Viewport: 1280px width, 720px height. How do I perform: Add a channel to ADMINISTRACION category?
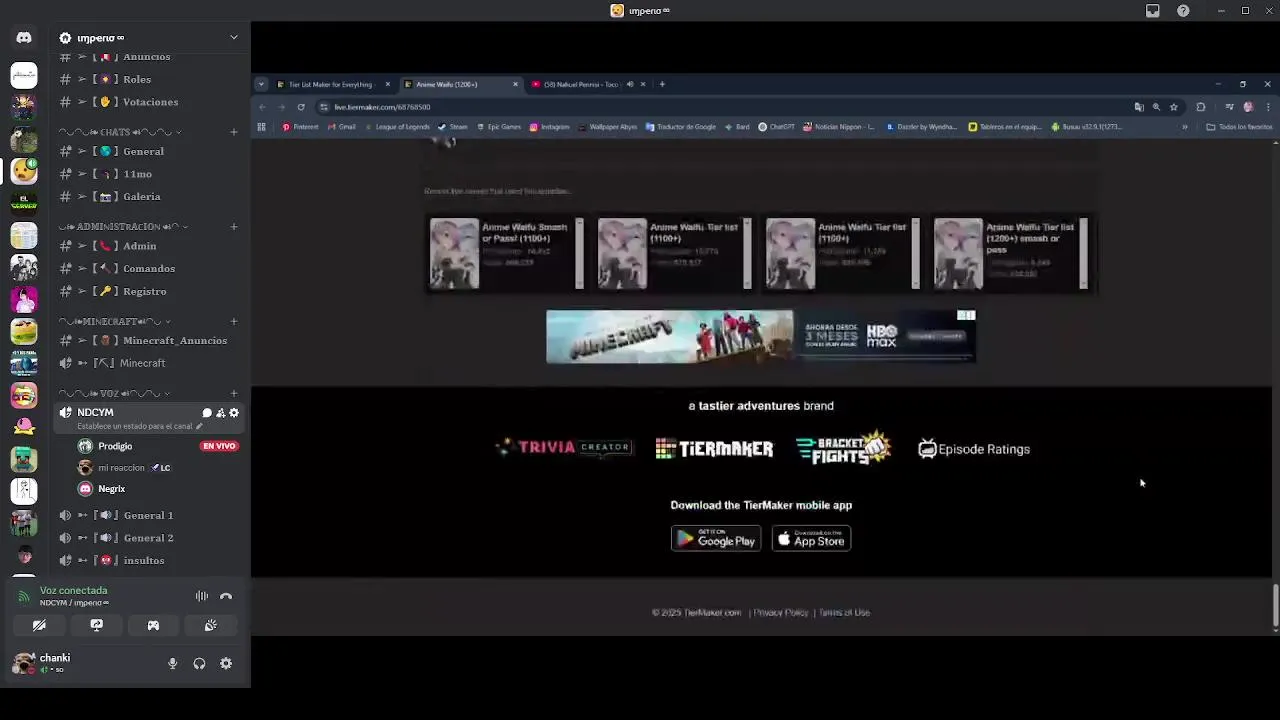[234, 227]
